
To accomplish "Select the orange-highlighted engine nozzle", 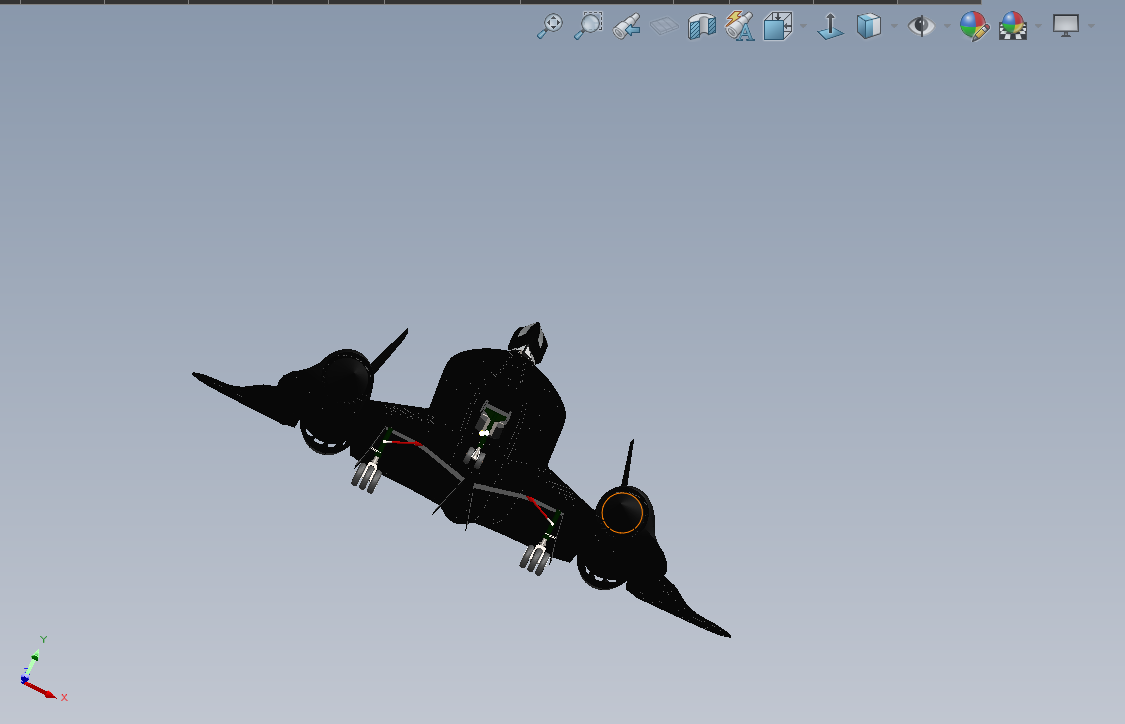I will click(x=622, y=512).
